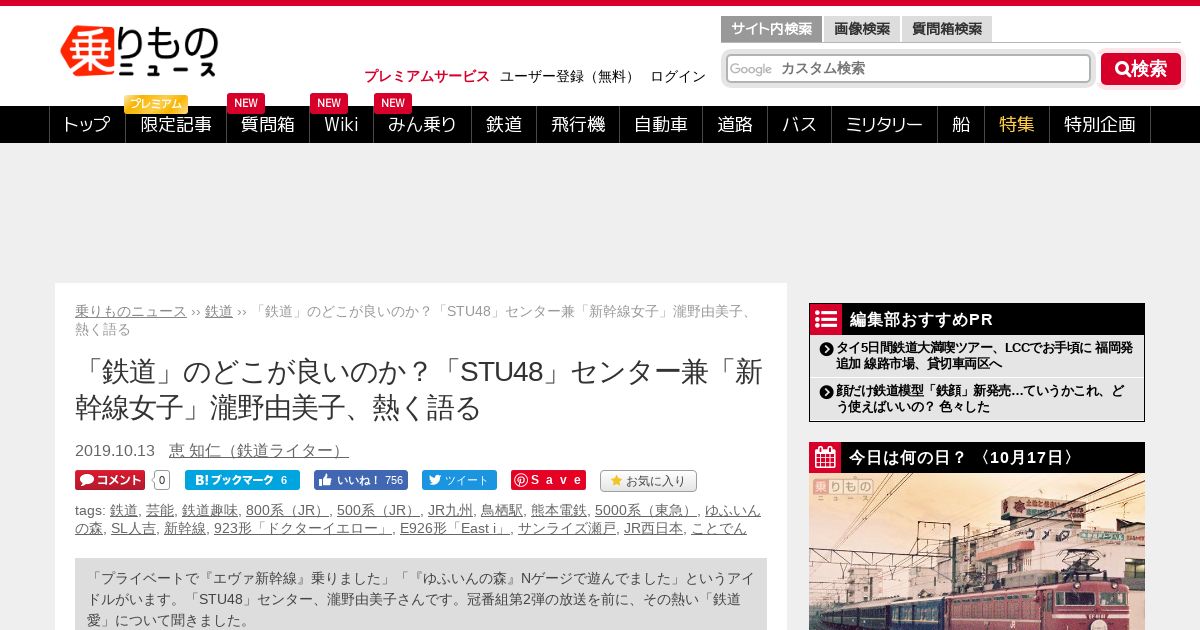Click the ログイン link
This screenshot has width=1200, height=630.
coord(678,76)
